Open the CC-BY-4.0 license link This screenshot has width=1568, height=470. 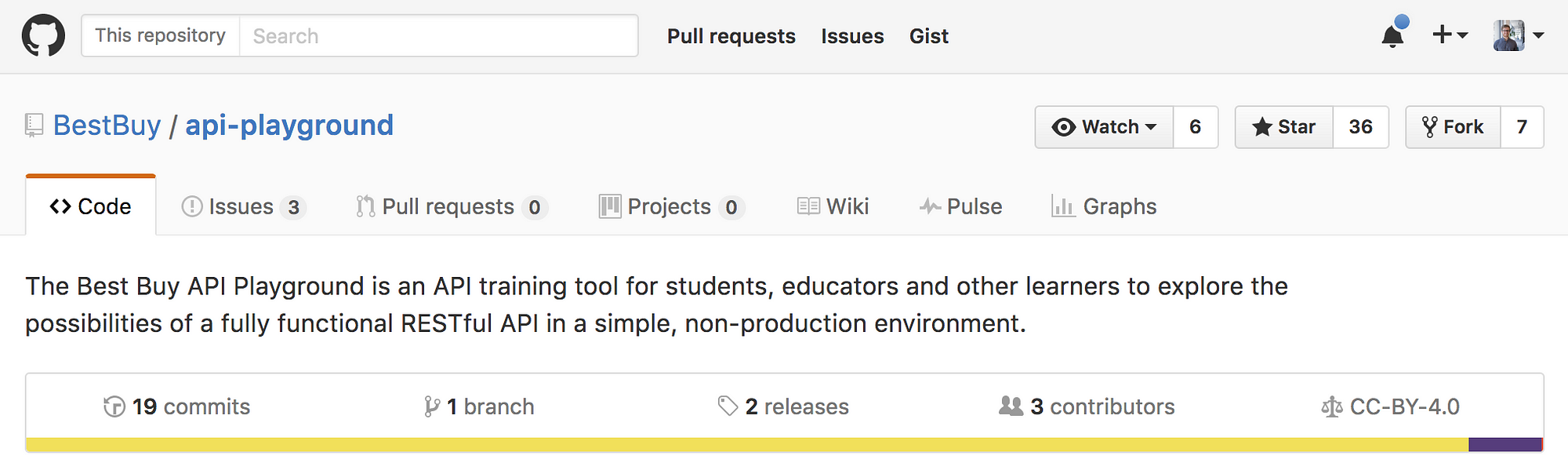(x=1390, y=406)
